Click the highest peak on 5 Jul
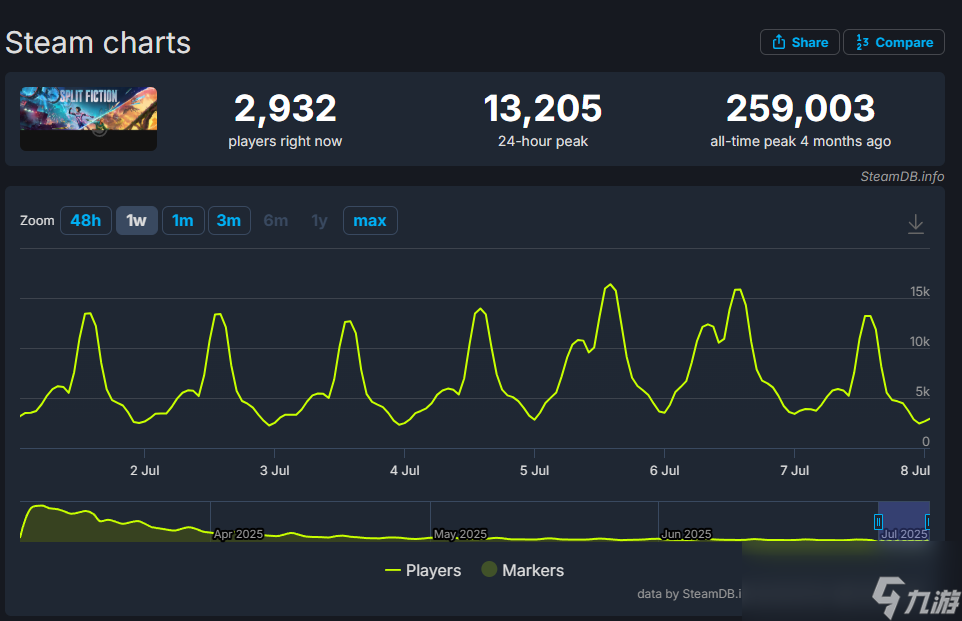Image resolution: width=962 pixels, height=621 pixels. pos(610,285)
